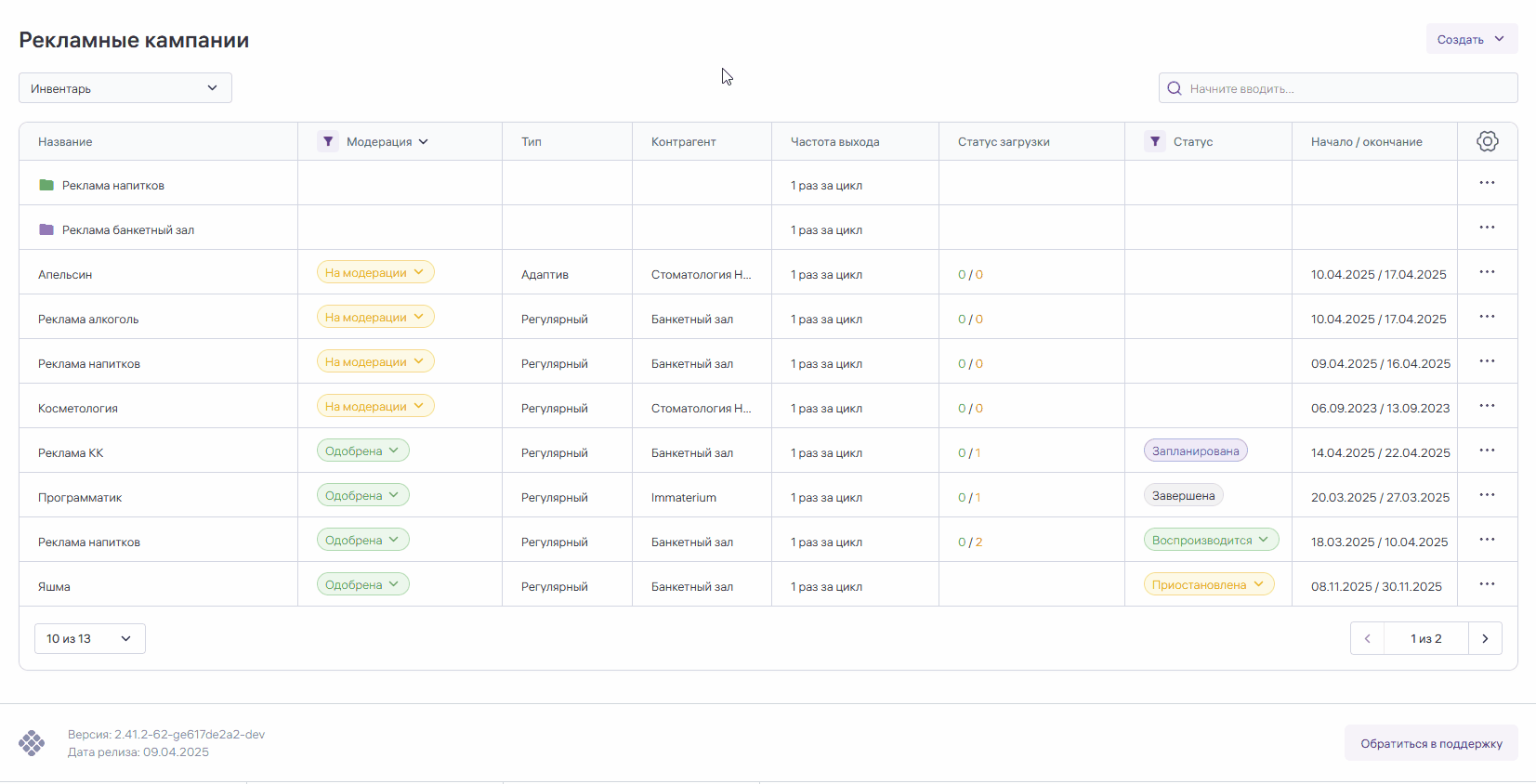Open Воспроизводится status dropdown
The image size is (1536, 784).
(x=1211, y=540)
